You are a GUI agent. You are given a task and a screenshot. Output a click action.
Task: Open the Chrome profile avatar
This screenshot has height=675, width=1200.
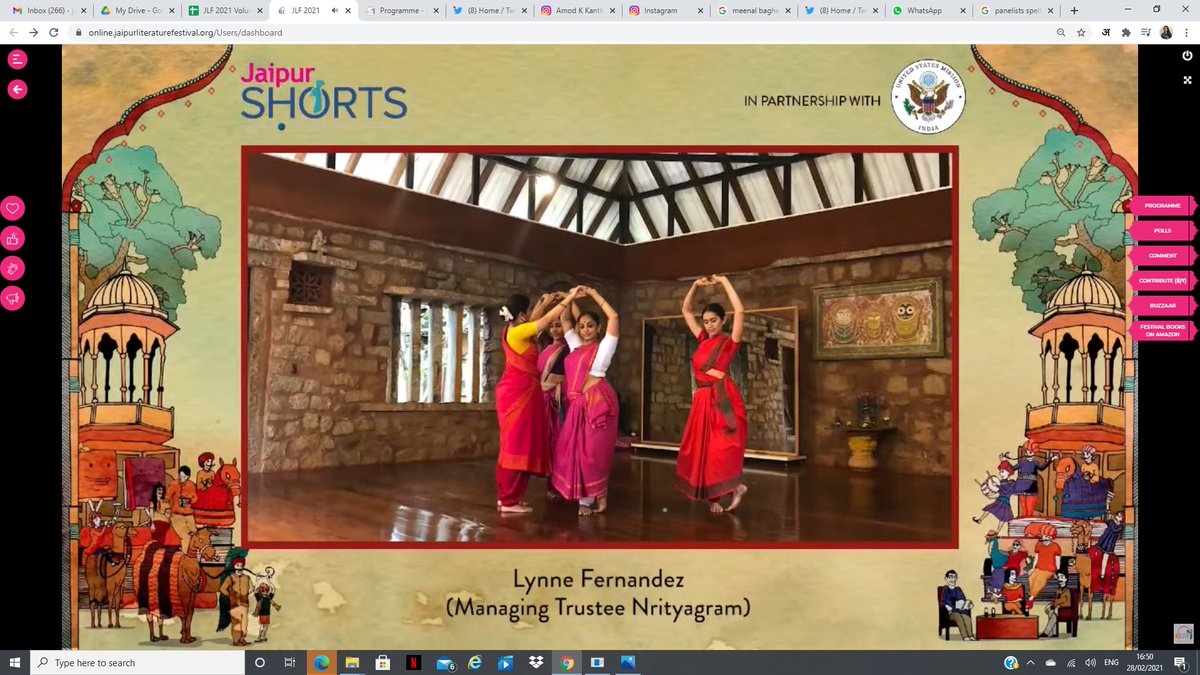(1166, 32)
